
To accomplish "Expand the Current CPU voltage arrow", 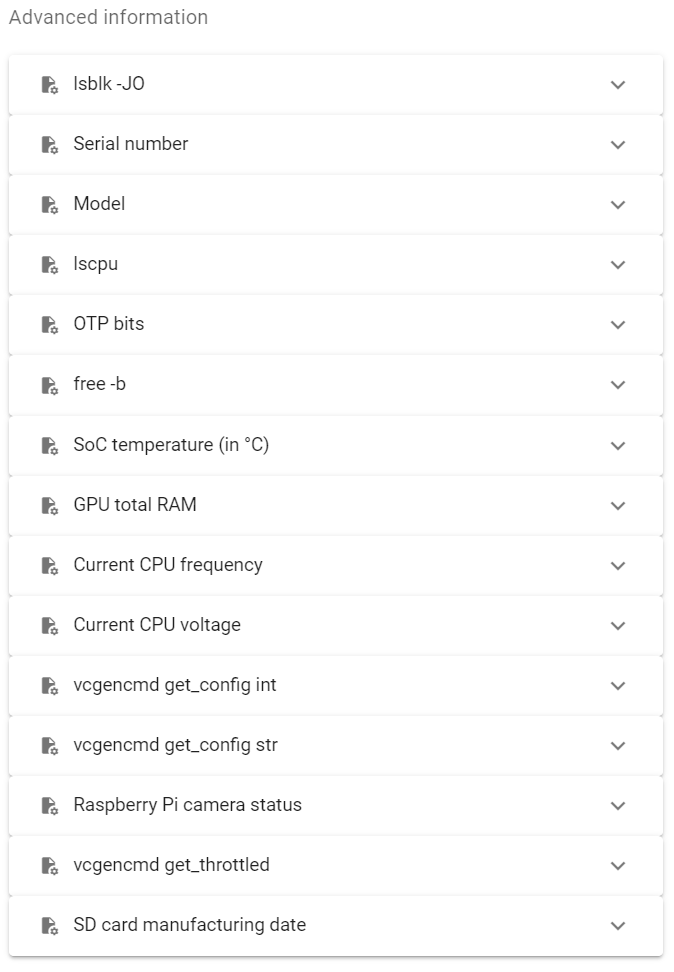I will 618,626.
